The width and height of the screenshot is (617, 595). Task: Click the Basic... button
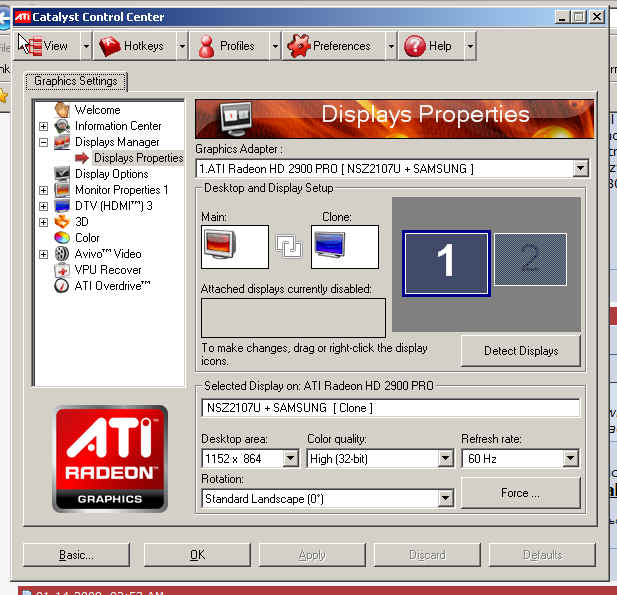[76, 555]
